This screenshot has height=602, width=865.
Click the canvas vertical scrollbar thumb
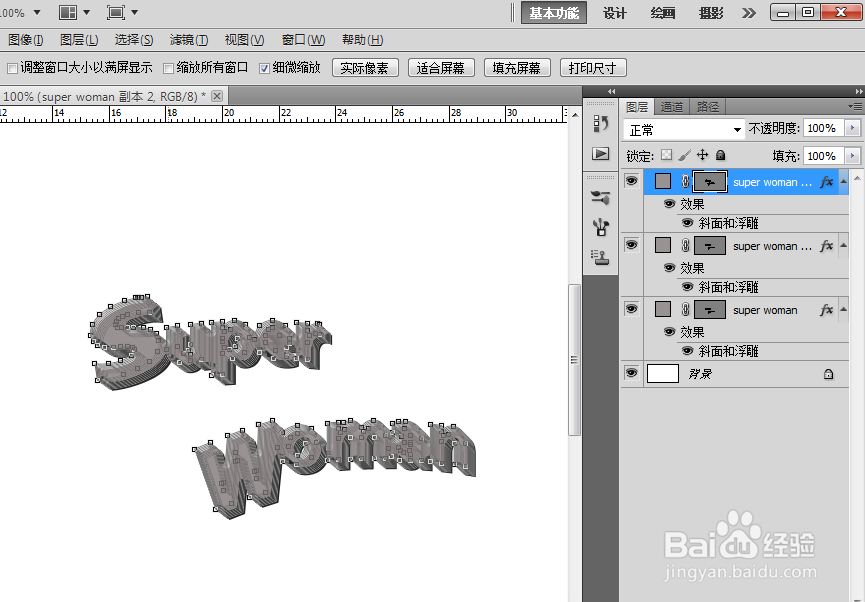(574, 360)
